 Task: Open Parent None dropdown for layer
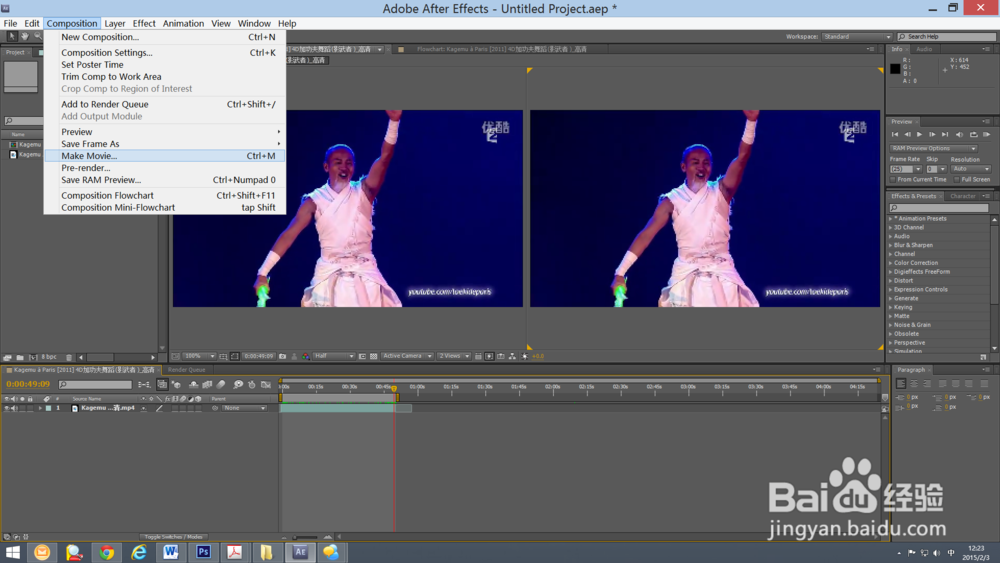pyautogui.click(x=245, y=408)
